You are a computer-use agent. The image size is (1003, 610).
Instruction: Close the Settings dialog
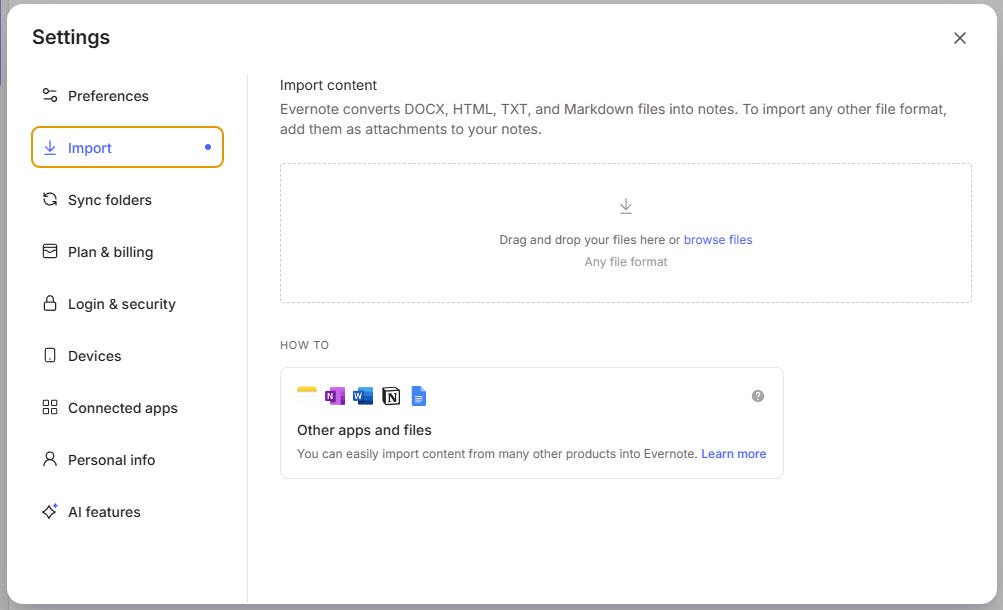(960, 38)
